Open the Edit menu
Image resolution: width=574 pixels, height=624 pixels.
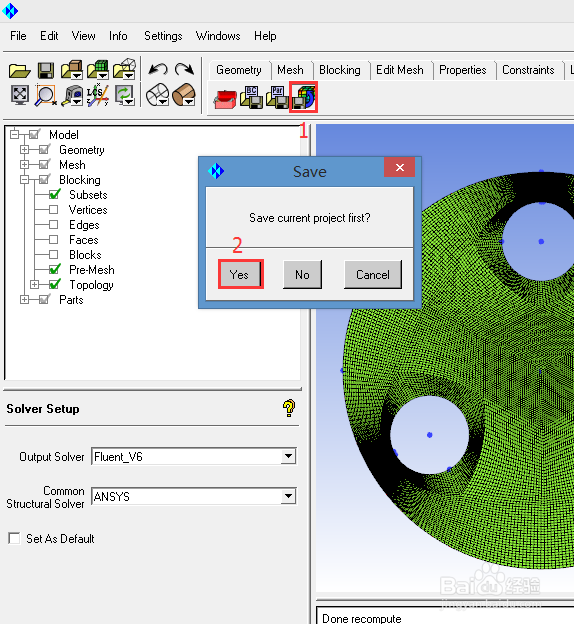(49, 36)
